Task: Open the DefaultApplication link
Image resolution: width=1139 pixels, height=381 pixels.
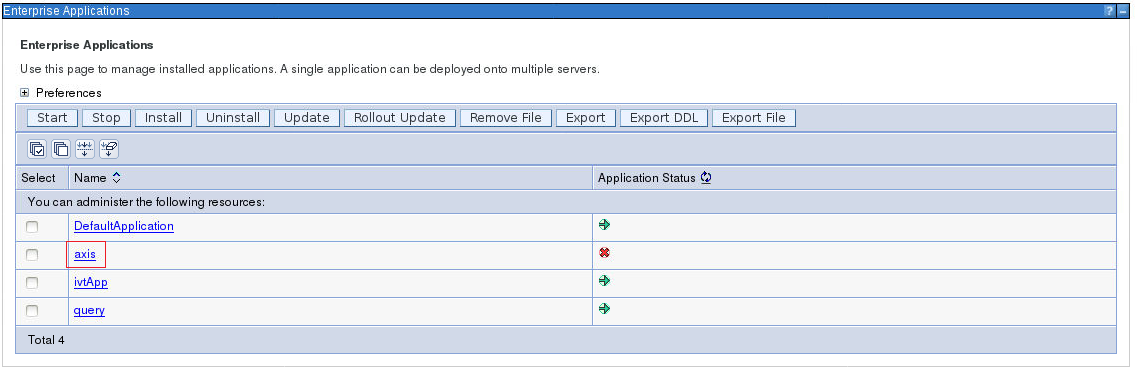Action: point(123,226)
